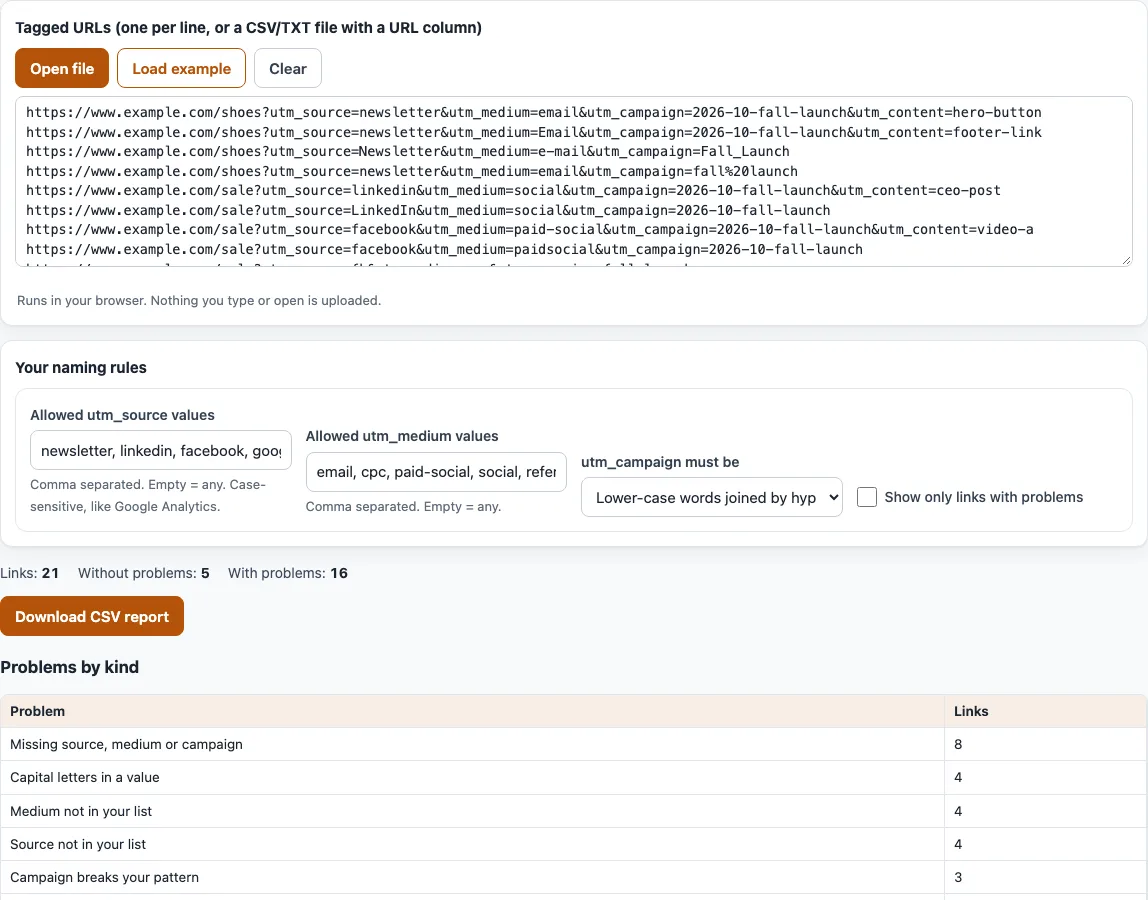The image size is (1148, 900).
Task: Click the URL line ending ceo-post
Action: coord(513,190)
